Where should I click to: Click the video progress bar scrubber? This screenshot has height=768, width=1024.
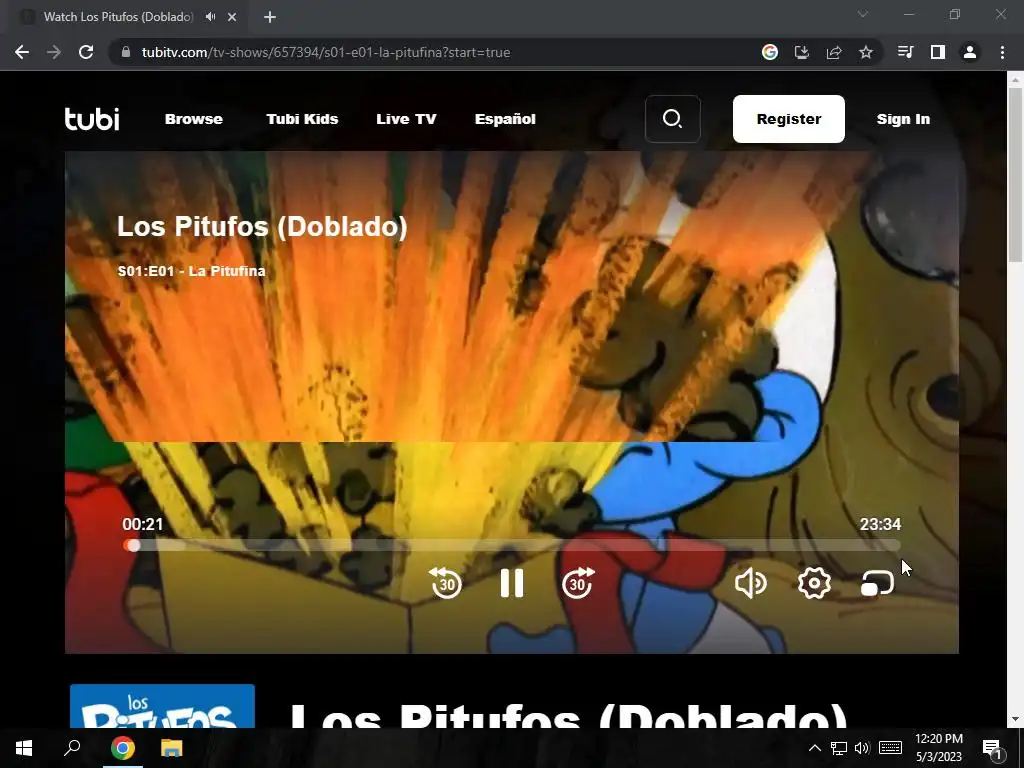[133, 545]
